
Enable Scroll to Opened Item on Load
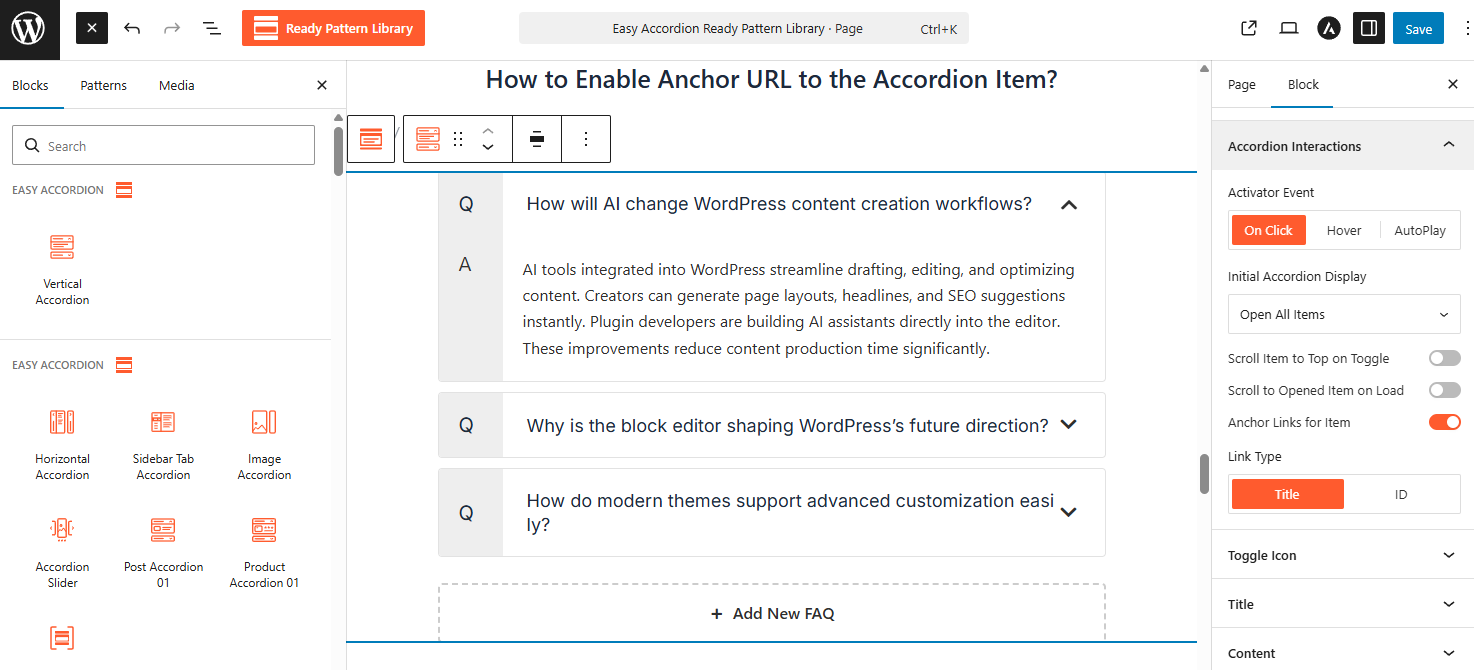(x=1444, y=390)
